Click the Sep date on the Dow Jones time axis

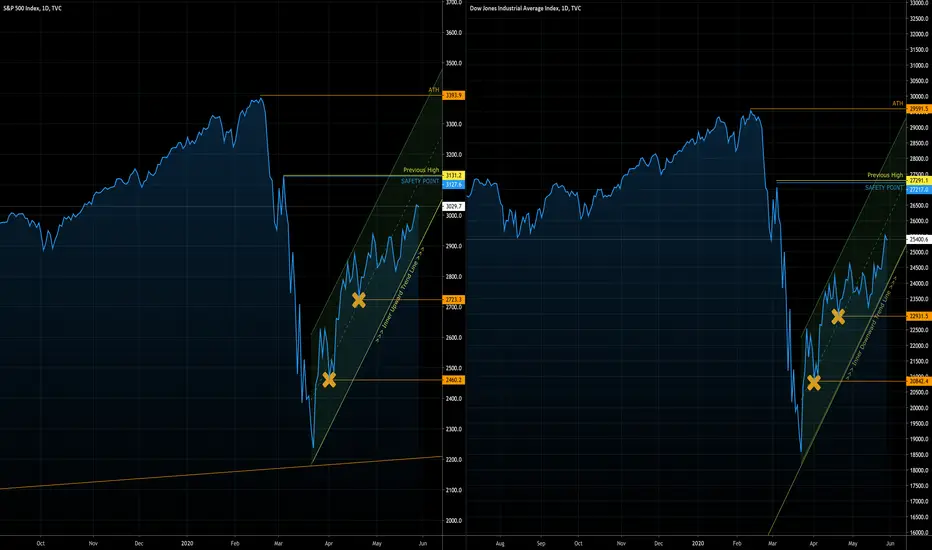click(x=541, y=543)
